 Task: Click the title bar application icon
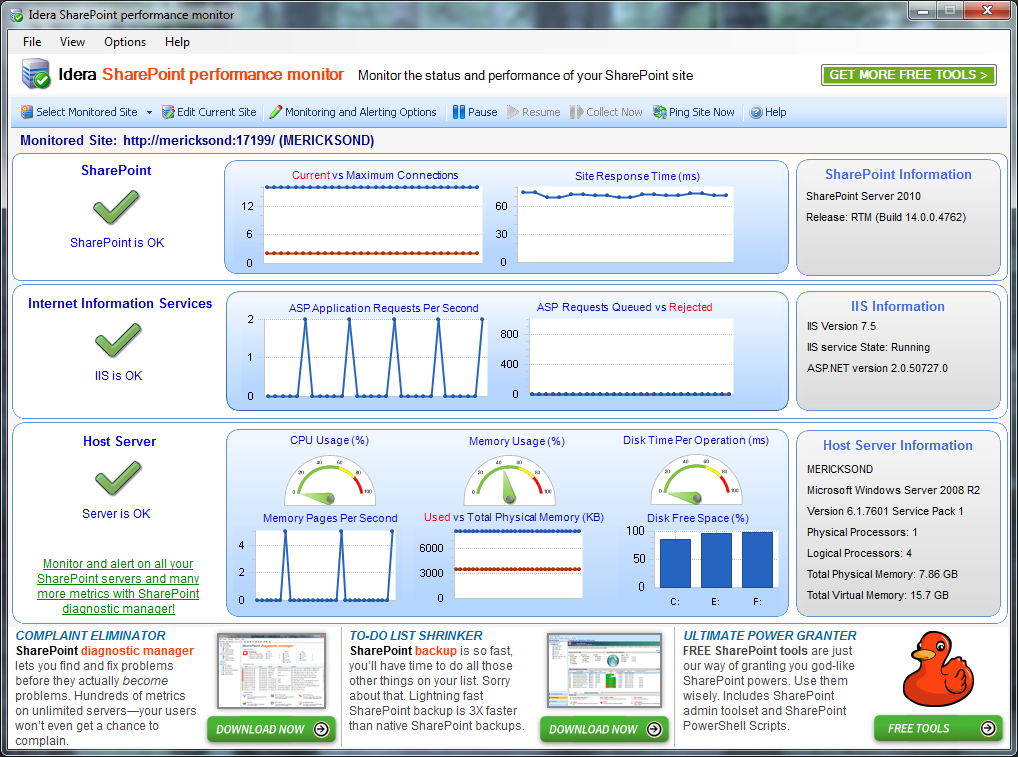point(18,15)
